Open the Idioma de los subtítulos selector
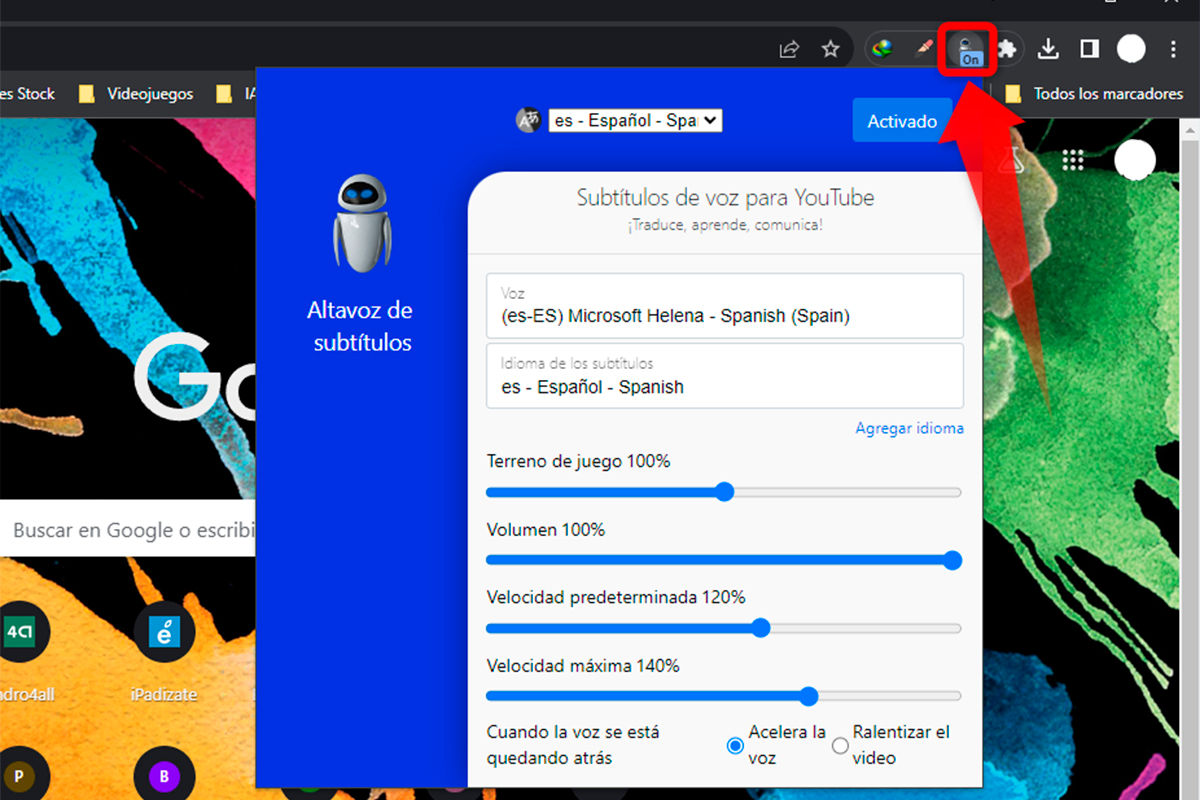Screen dimensions: 1200x800 point(725,376)
